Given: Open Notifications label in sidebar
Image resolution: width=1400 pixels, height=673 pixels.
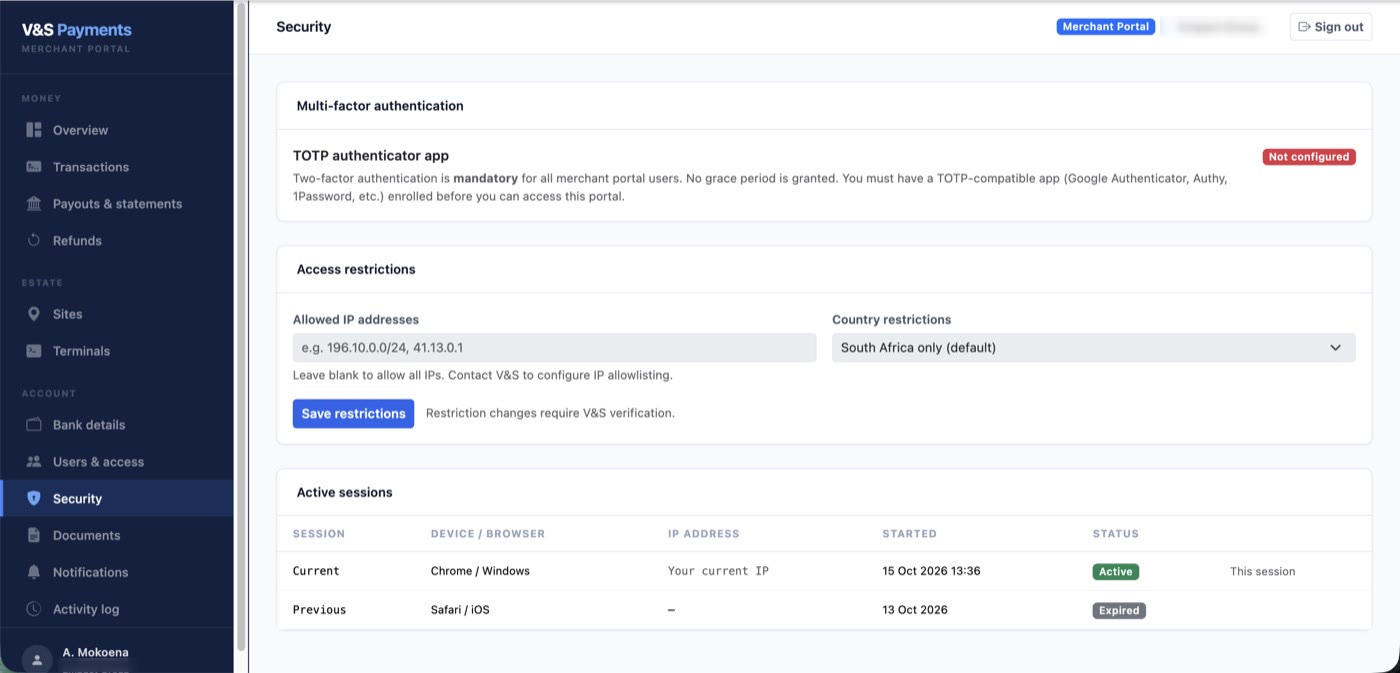Looking at the screenshot, I should 90,573.
